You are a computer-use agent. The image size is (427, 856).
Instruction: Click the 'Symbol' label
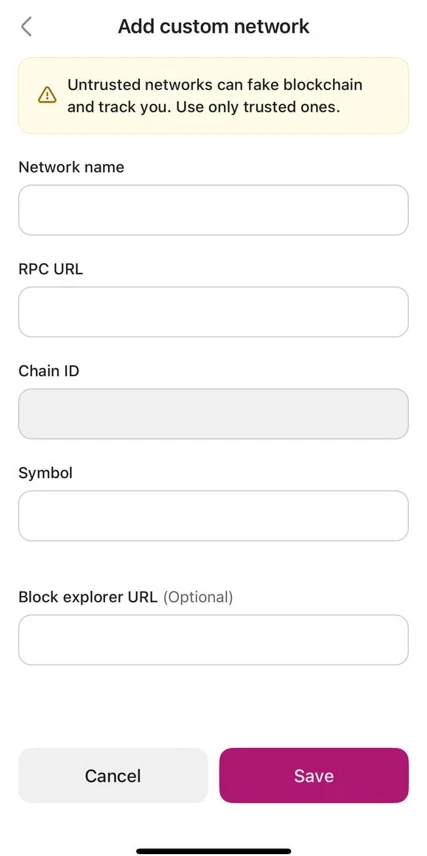coord(45,473)
